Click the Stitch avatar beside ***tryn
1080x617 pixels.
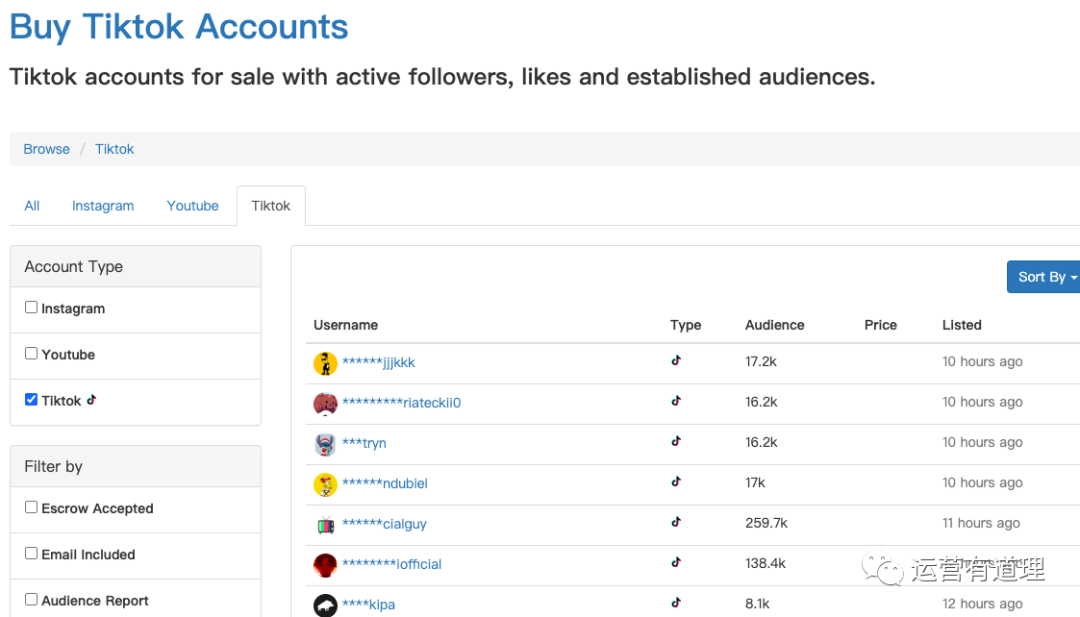[x=325, y=444]
